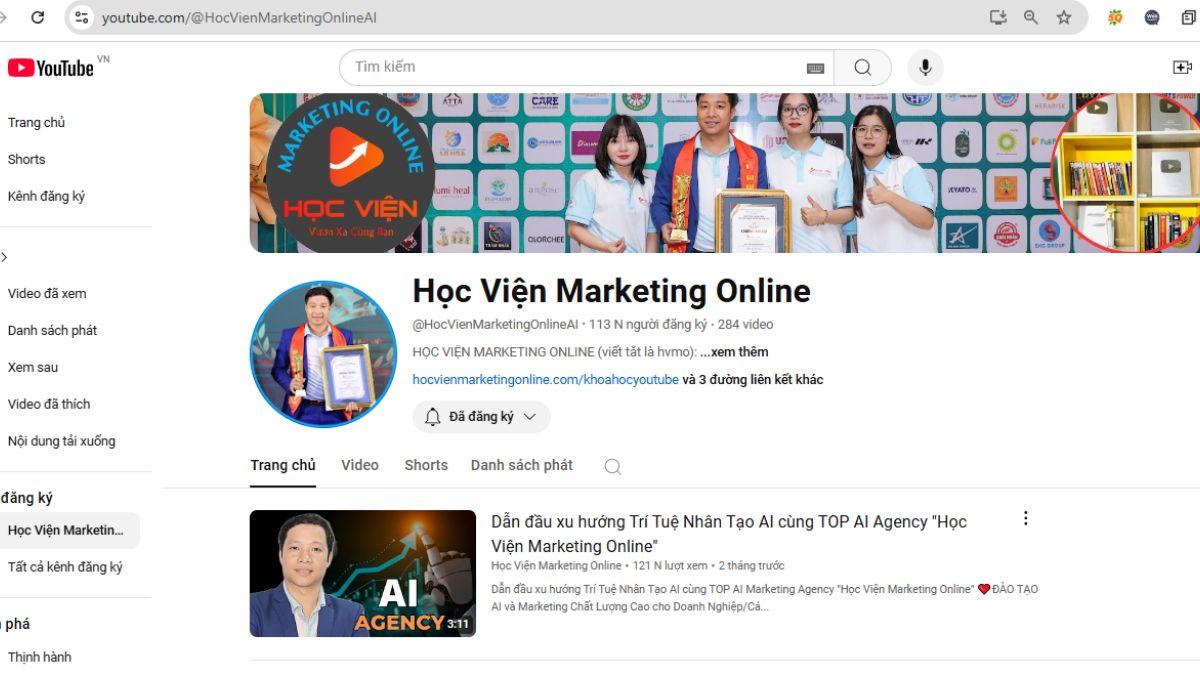Expand the sidebar section chevron above Video đã xem
The height and width of the screenshot is (675, 1200).
coord(4,257)
